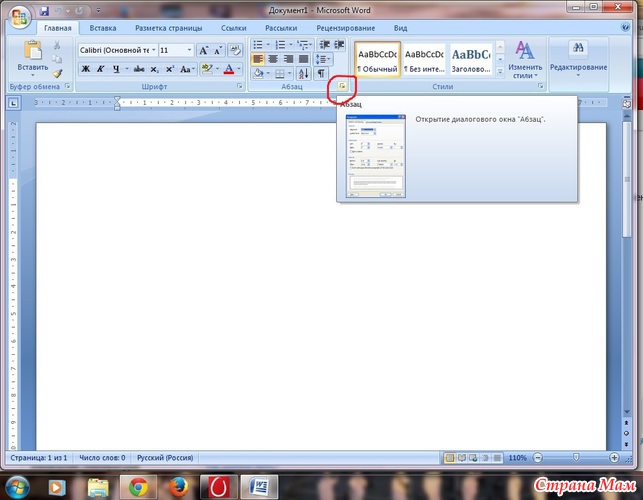Apply the Без интервала style
The width and height of the screenshot is (643, 500).
coord(424,59)
